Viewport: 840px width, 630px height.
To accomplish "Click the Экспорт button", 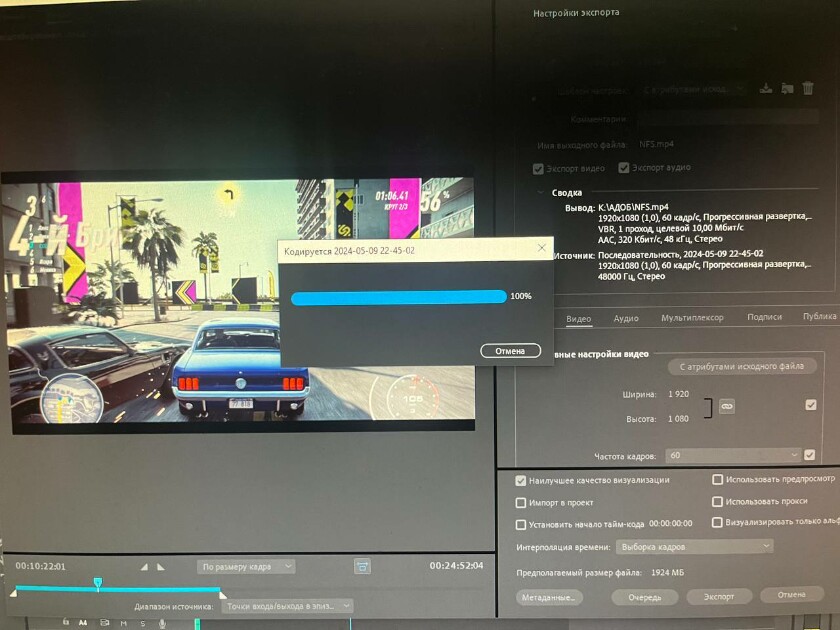I will point(719,596).
